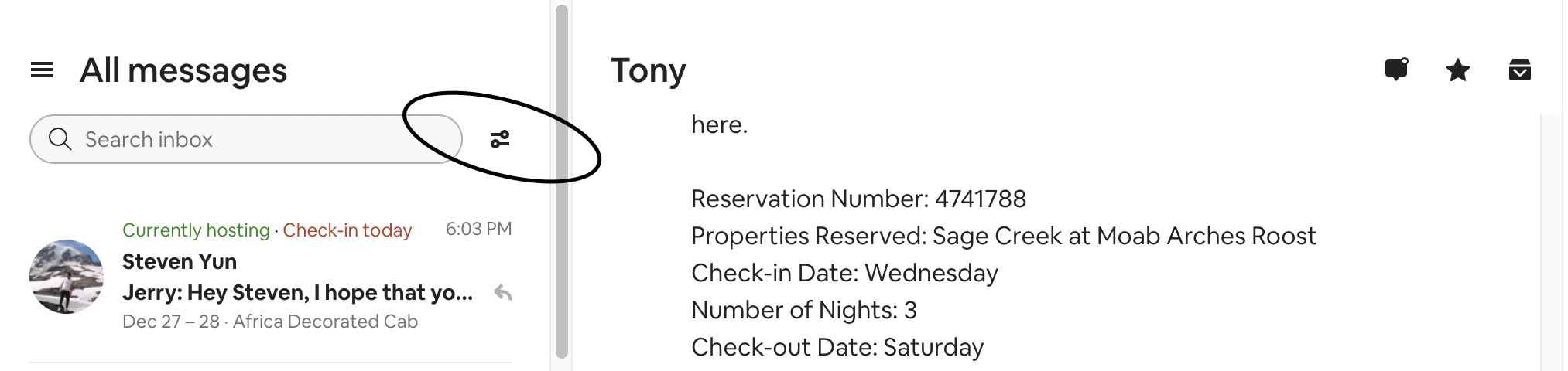Image resolution: width=1568 pixels, height=371 pixels.
Task: Click the Check-in today status label
Action: click(x=347, y=230)
